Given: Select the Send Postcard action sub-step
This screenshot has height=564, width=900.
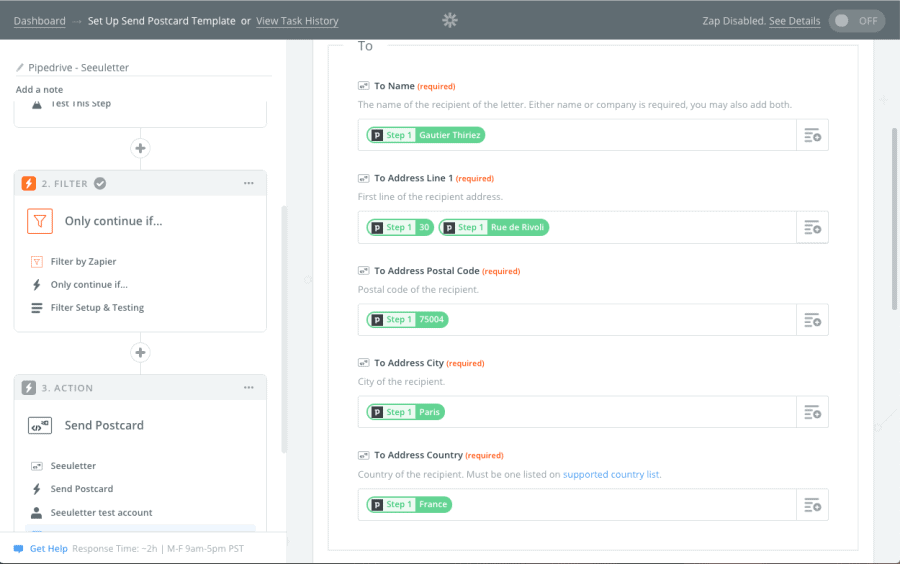Looking at the screenshot, I should coord(82,489).
